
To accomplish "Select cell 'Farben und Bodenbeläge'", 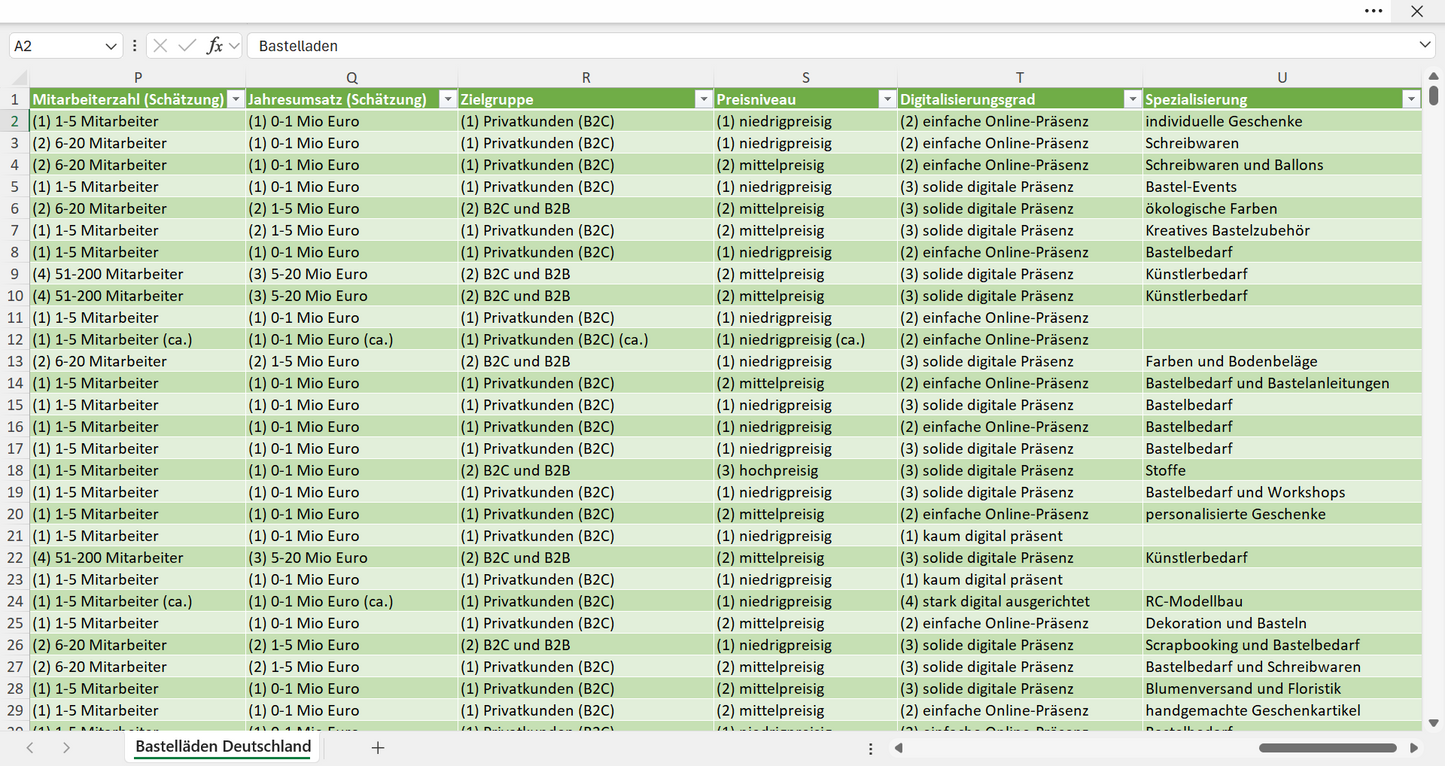I will [1282, 361].
